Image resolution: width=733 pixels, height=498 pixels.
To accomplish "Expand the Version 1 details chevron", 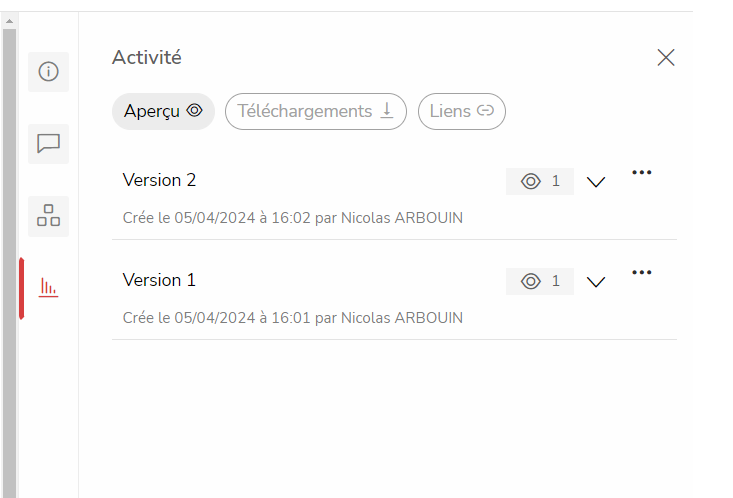I will tap(596, 282).
